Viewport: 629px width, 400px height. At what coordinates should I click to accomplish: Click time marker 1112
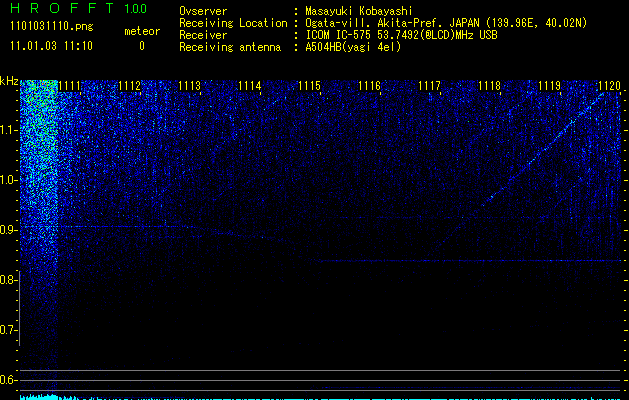click(130, 86)
